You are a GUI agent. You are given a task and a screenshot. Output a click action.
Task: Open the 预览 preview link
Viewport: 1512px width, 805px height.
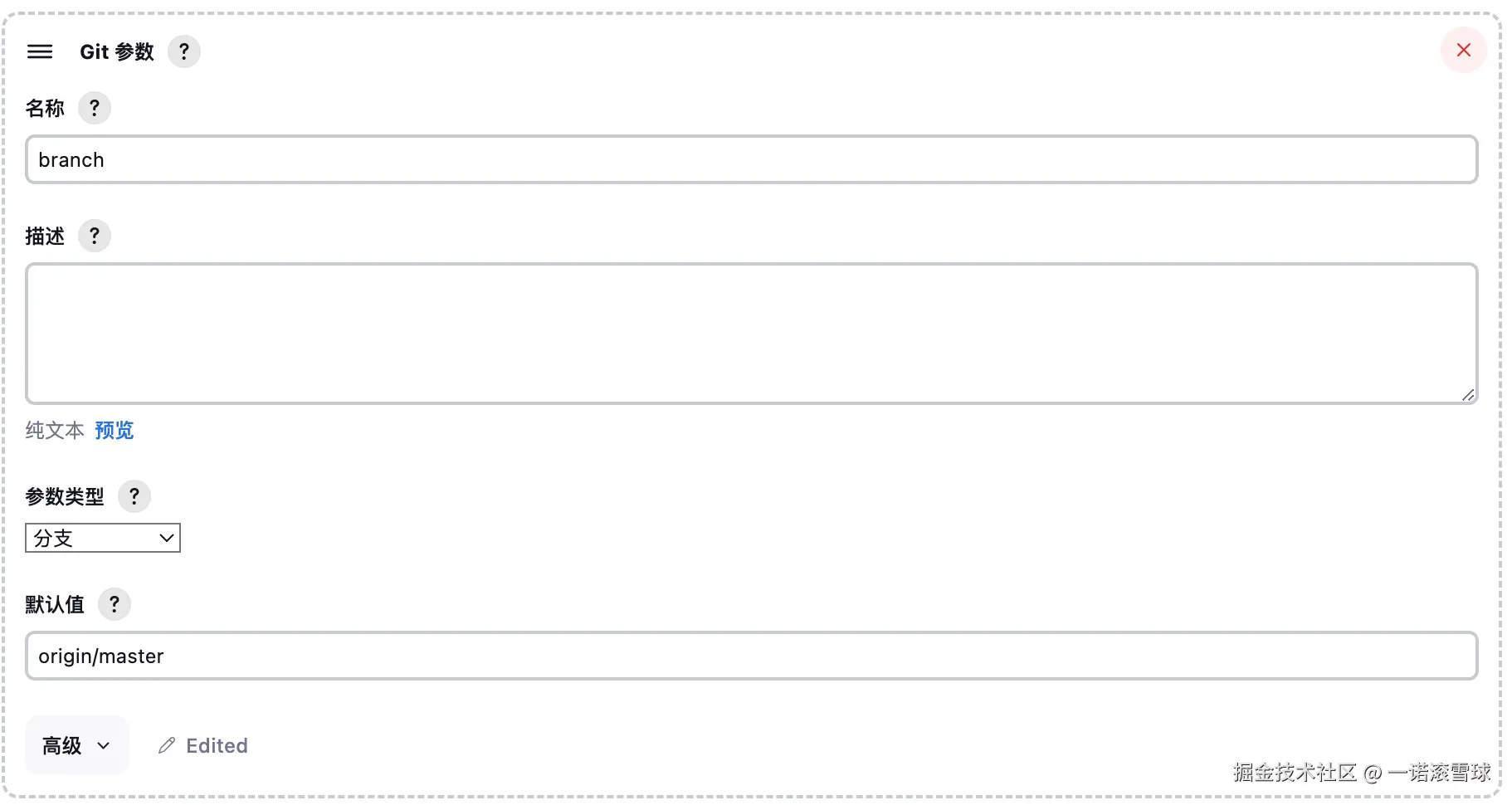pos(115,431)
